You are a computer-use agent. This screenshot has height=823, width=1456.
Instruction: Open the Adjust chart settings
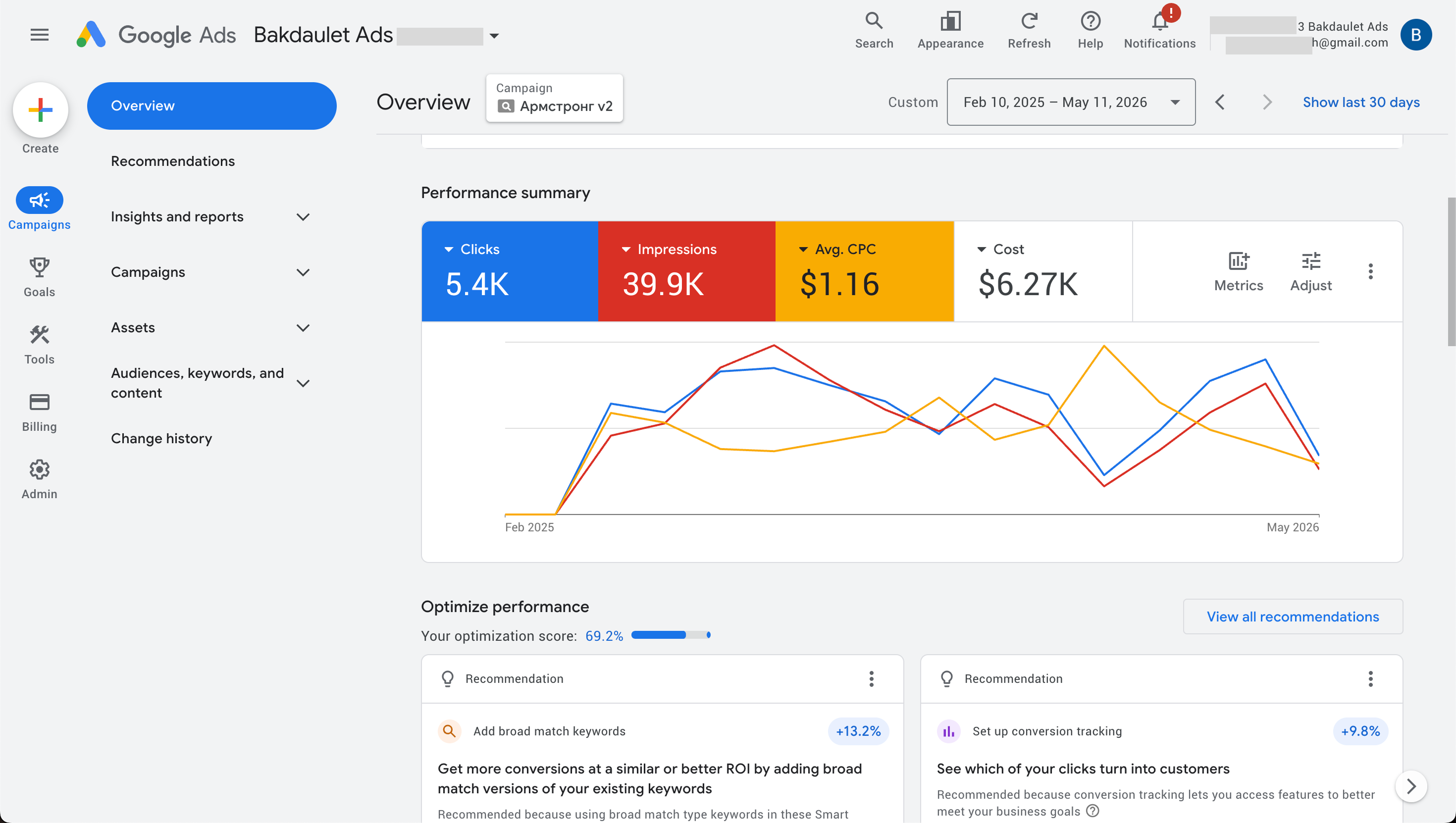tap(1311, 271)
